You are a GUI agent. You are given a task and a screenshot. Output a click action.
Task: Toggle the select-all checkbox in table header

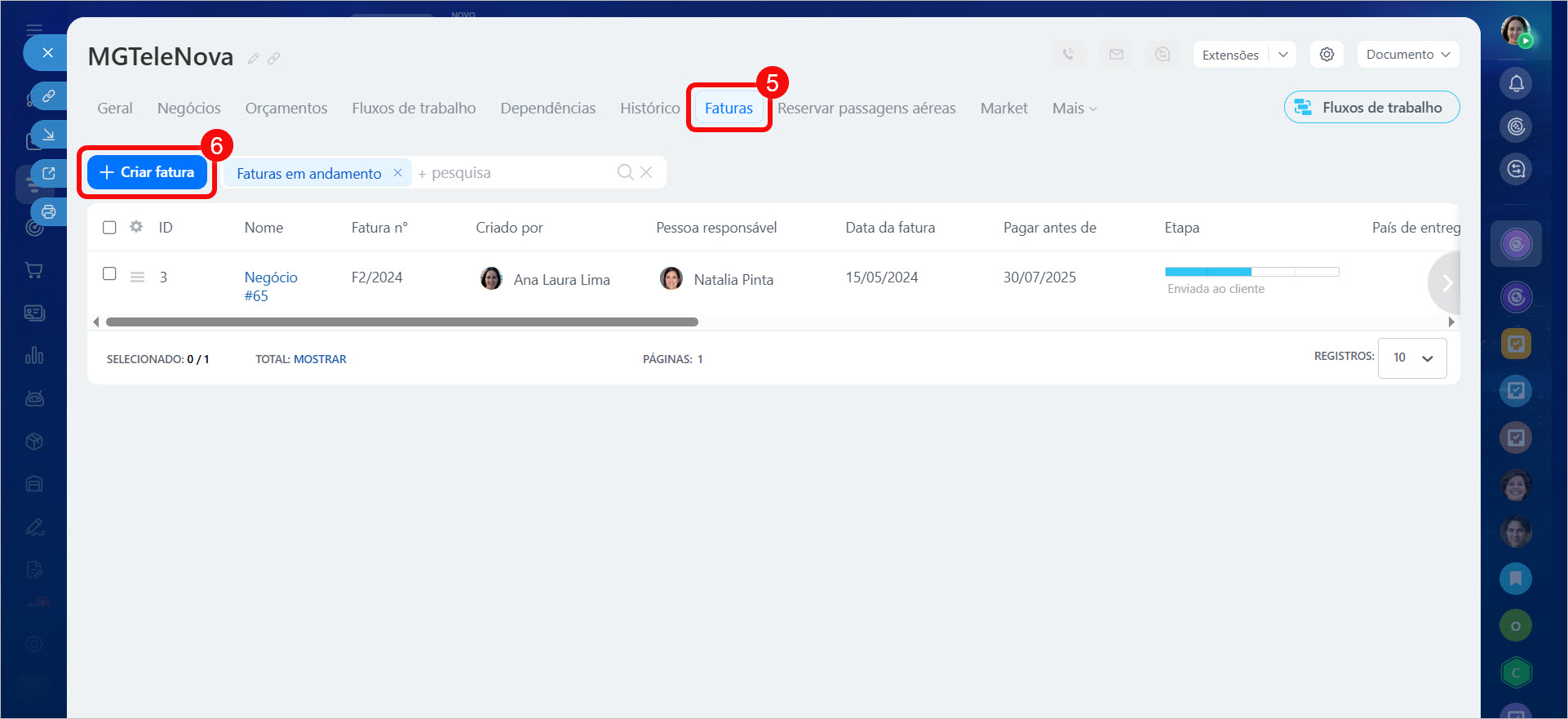click(109, 228)
